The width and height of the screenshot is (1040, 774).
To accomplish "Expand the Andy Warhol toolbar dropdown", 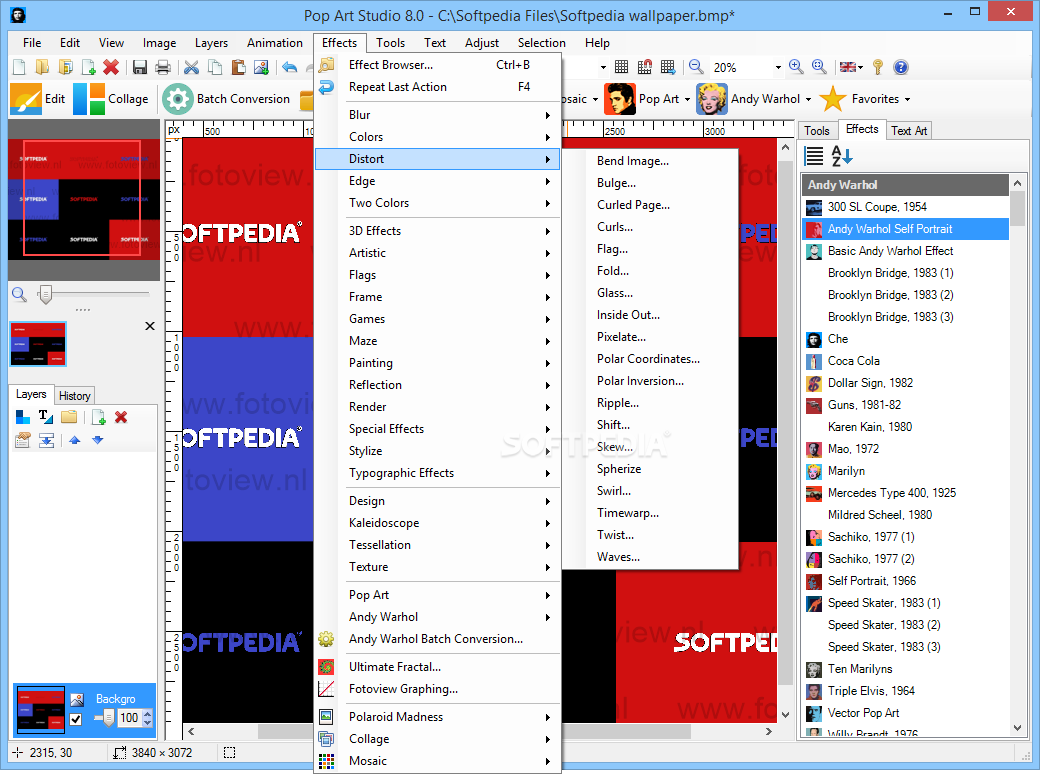I will click(808, 99).
